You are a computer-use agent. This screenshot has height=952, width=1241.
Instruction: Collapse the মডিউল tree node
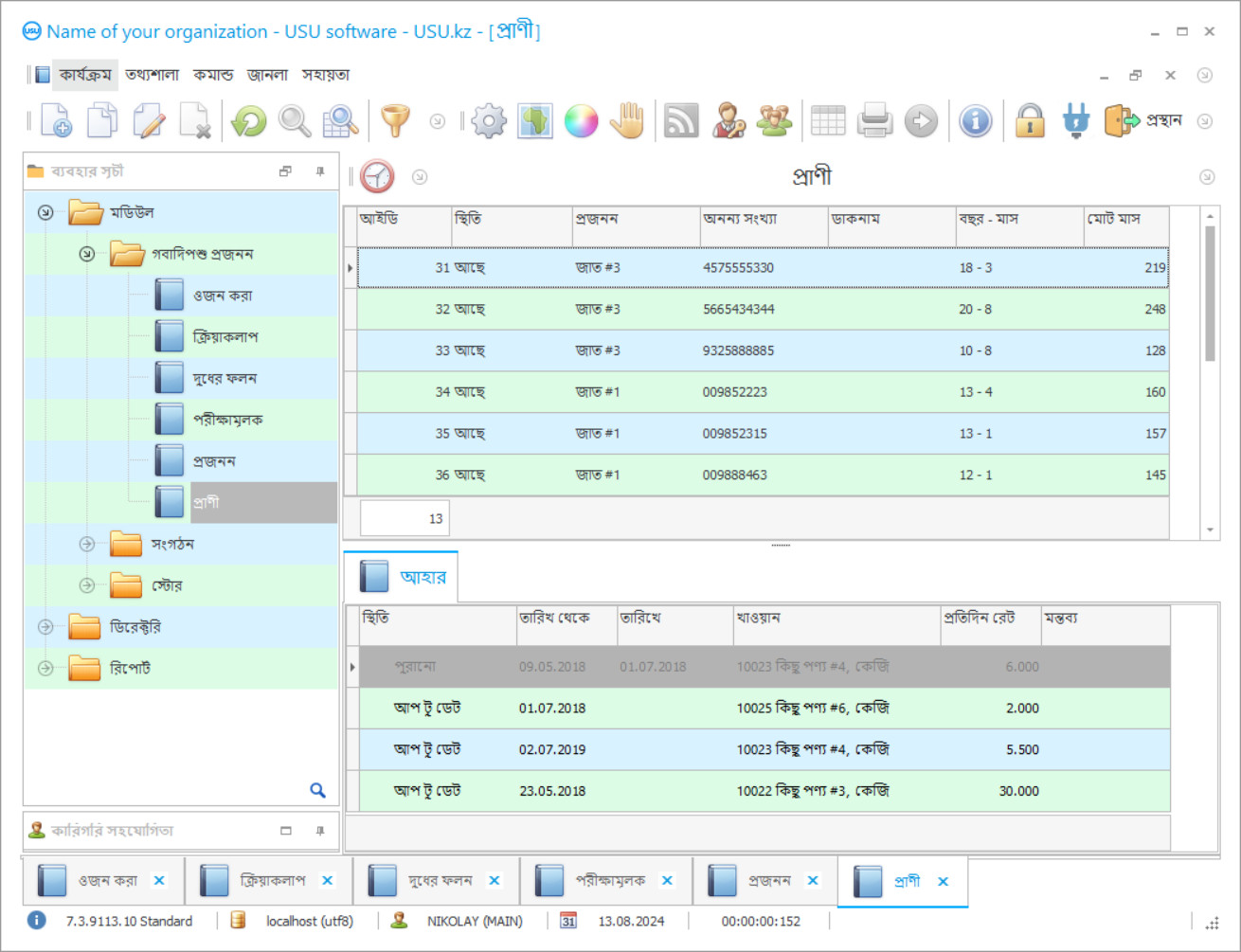tap(45, 213)
